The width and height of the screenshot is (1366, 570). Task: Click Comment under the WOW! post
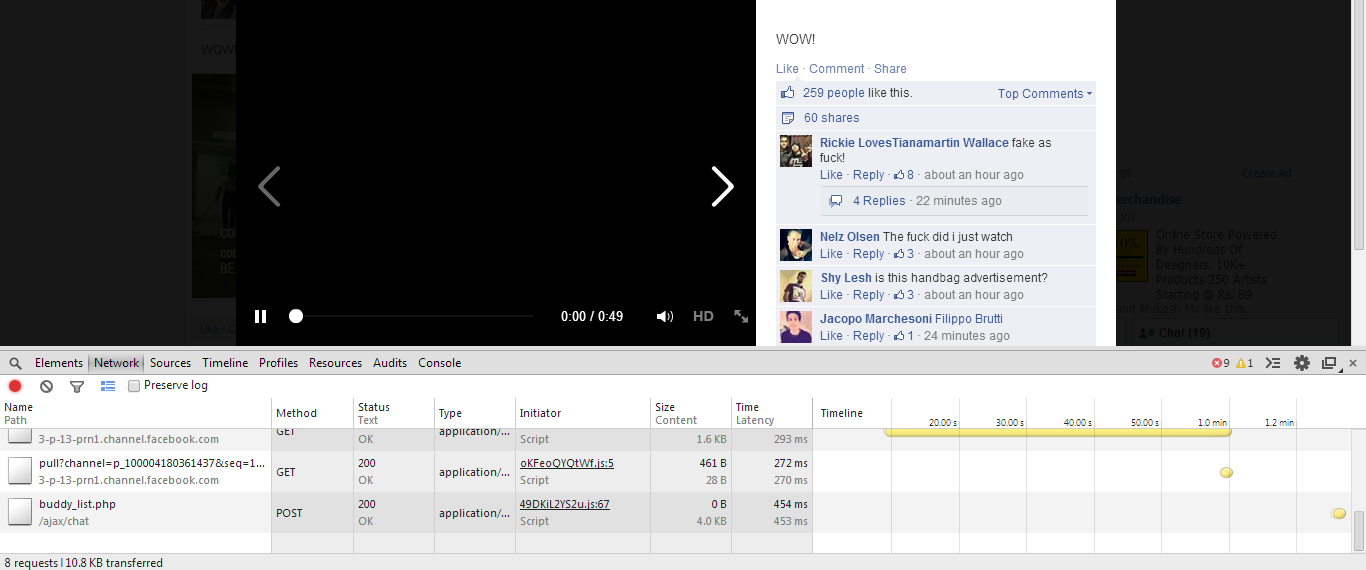(x=836, y=69)
